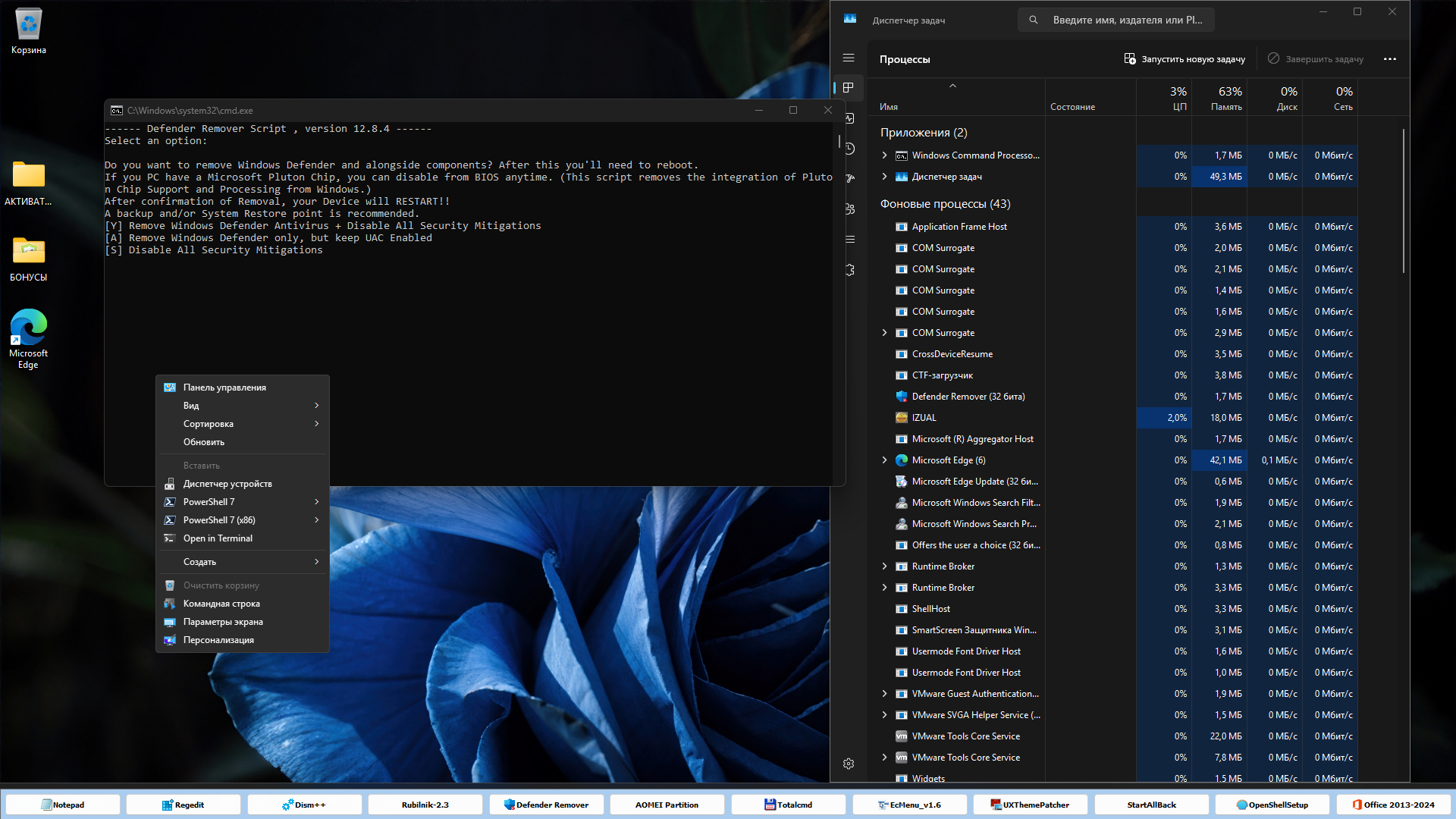This screenshot has height=819, width=1456.
Task: Open the Создать submenu
Action: [242, 562]
